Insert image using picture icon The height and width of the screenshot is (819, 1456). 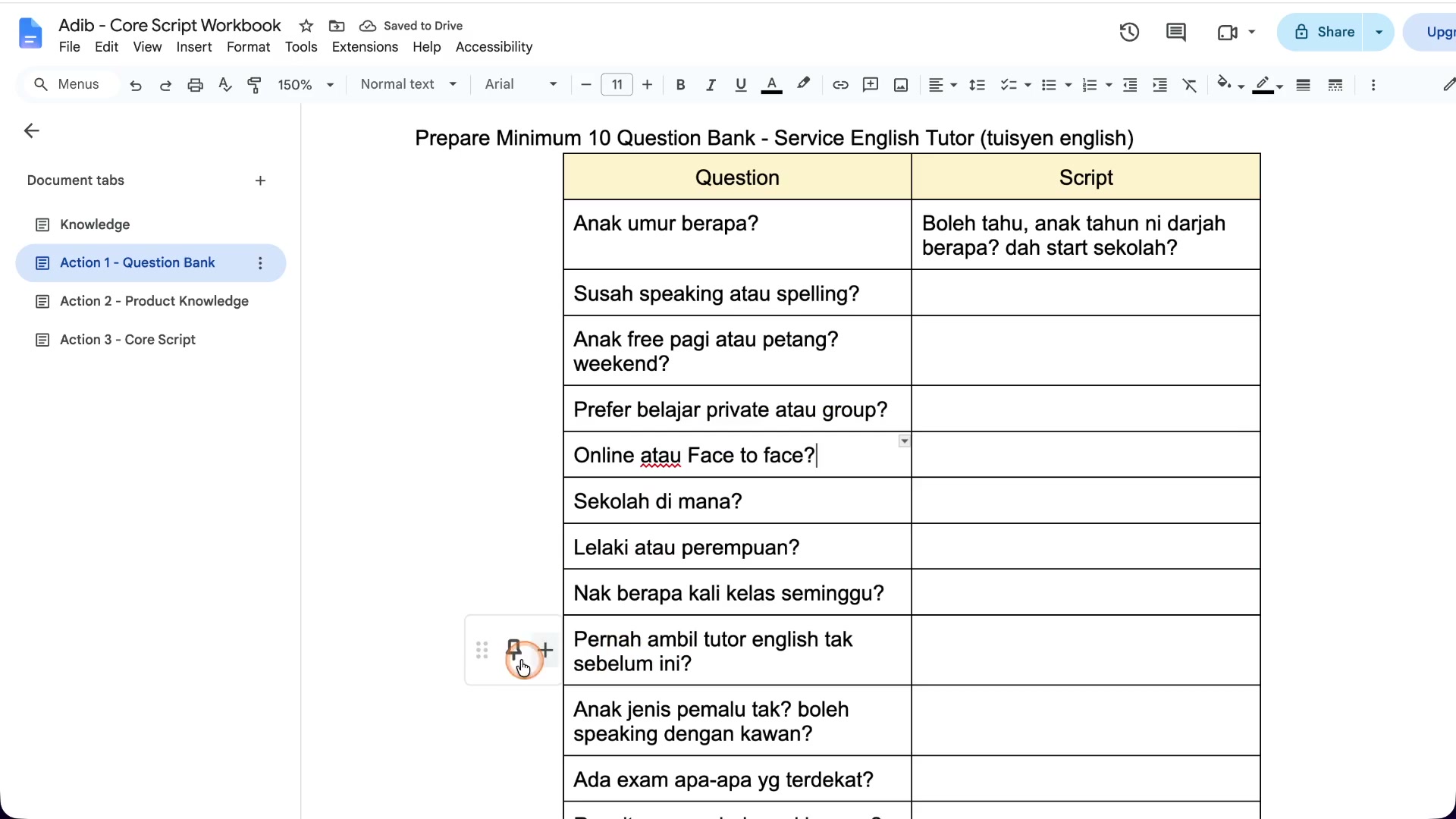(901, 85)
